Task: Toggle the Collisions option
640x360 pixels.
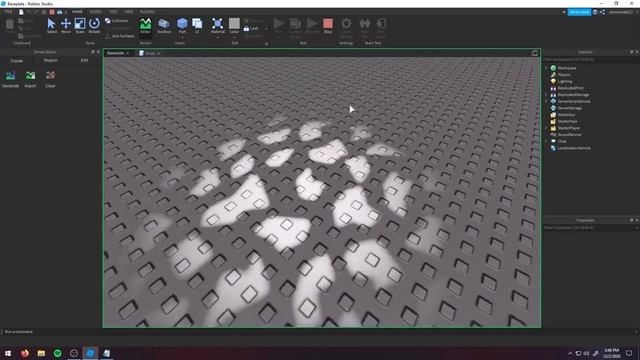Action: (x=117, y=21)
